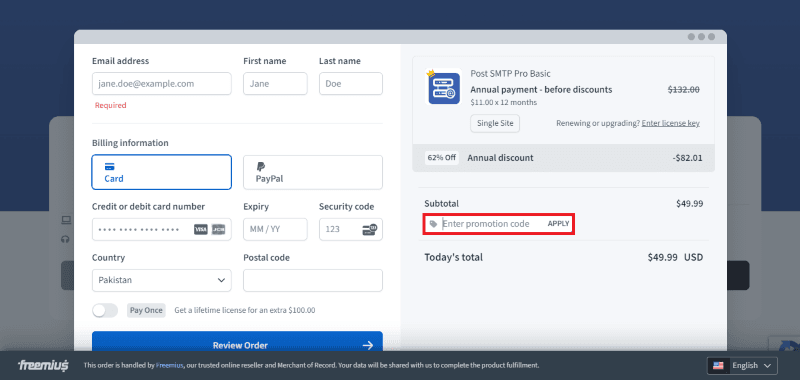Click the Postal code input
This screenshot has height=380, width=800.
(x=313, y=280)
